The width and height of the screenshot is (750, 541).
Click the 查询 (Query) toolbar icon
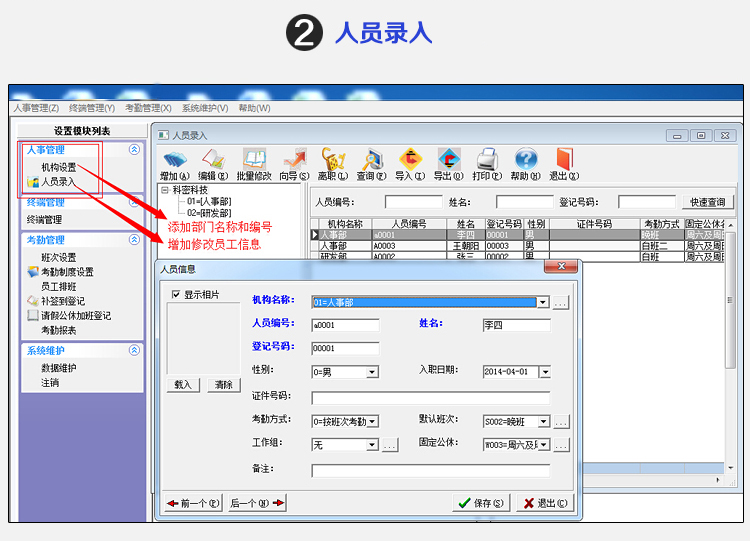371,160
